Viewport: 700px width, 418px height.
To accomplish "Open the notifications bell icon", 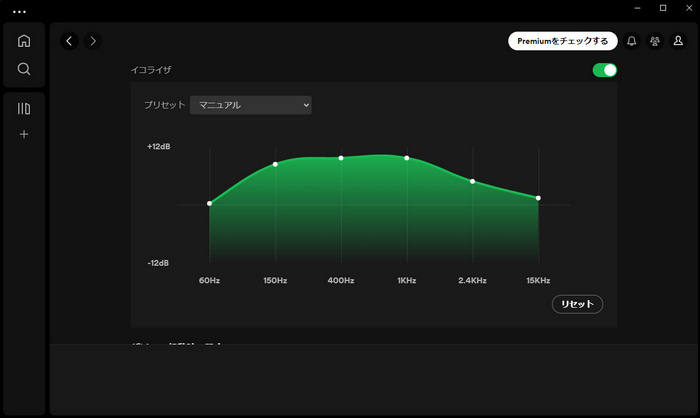I will point(632,41).
